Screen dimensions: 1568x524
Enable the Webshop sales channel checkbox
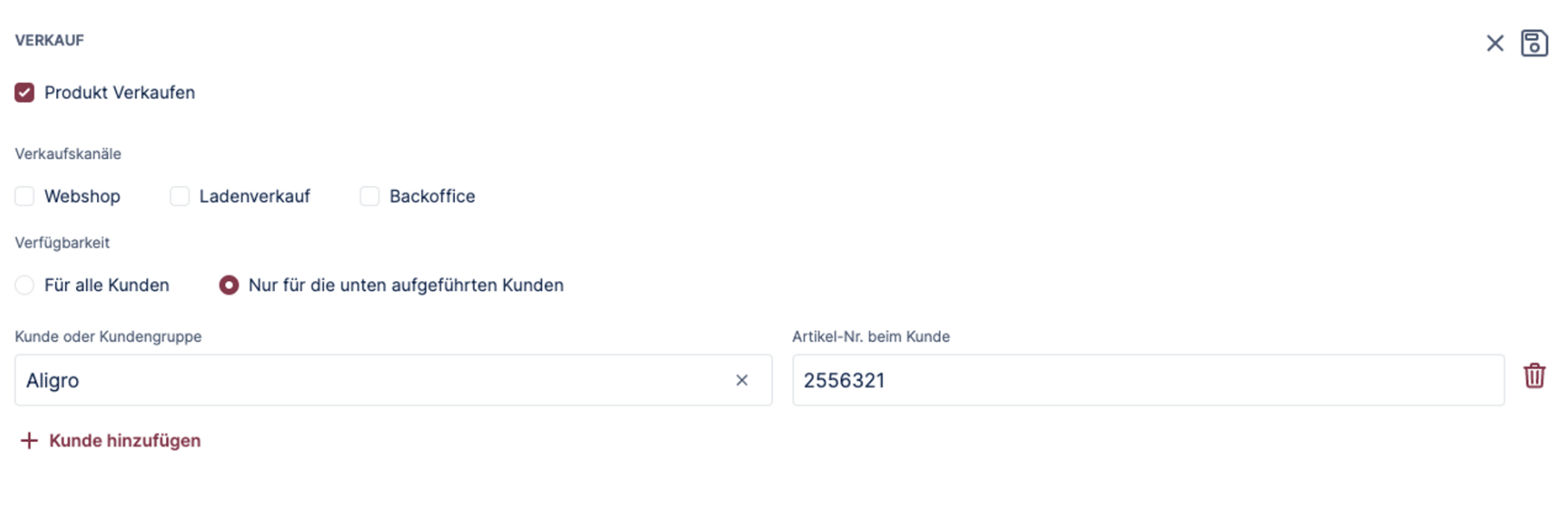(24, 196)
